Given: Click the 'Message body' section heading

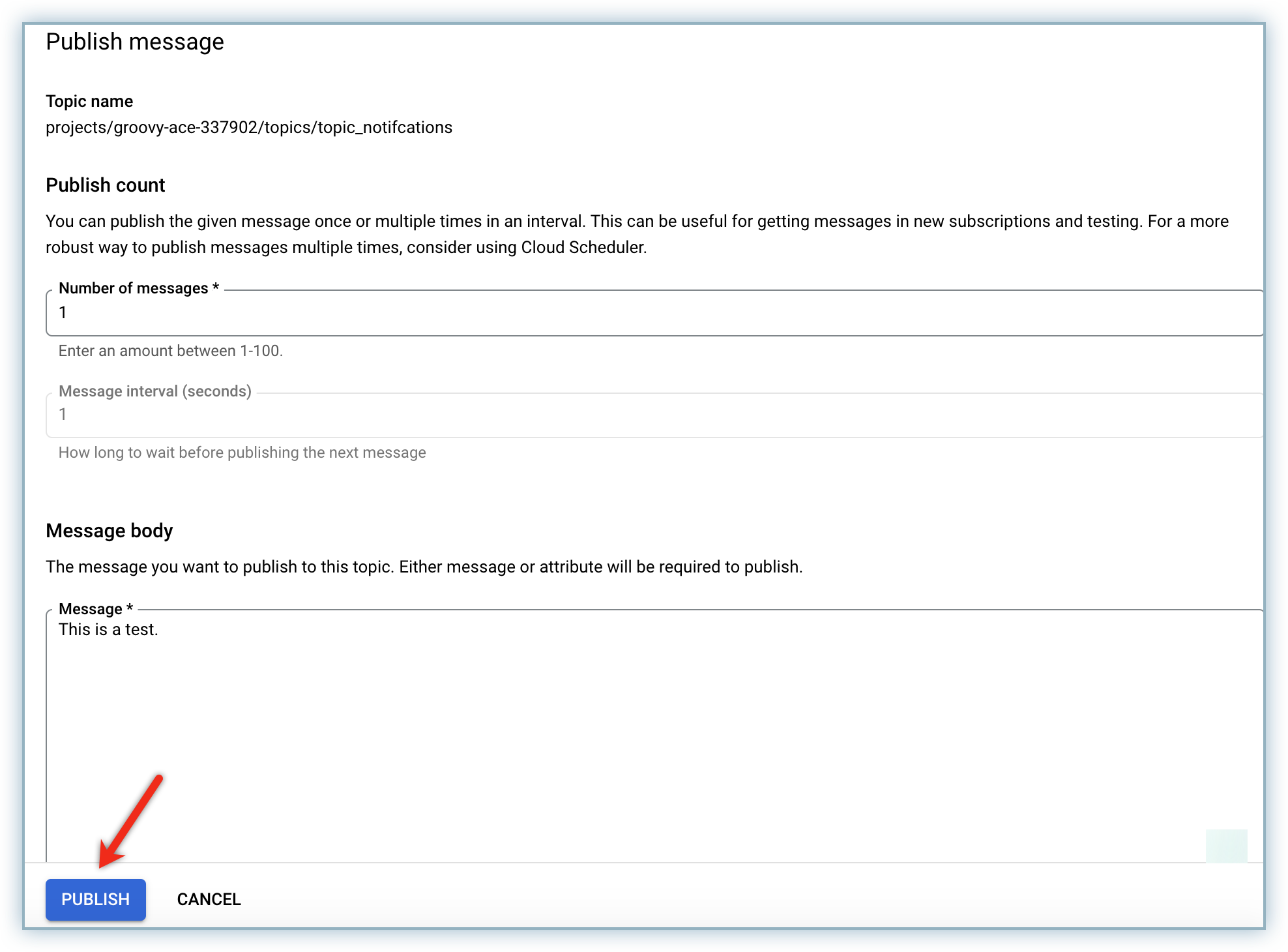Looking at the screenshot, I should pos(109,531).
